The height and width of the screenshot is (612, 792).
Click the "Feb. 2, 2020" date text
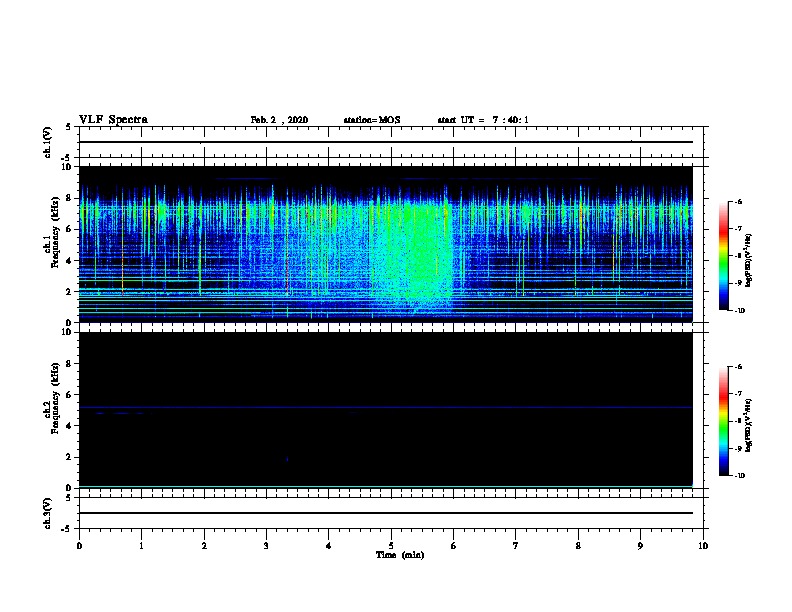click(279, 120)
